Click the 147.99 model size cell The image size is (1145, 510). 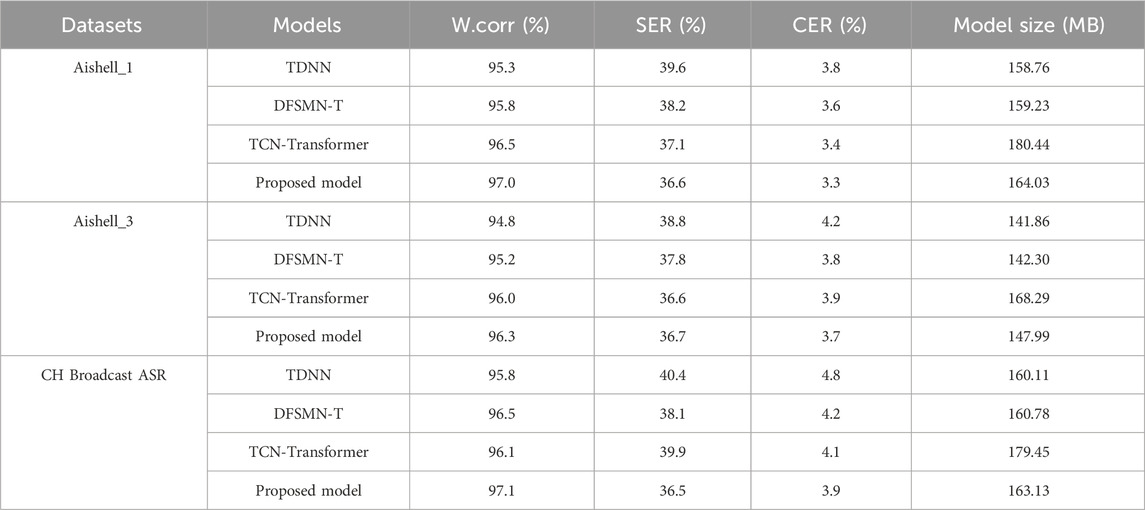[1028, 336]
